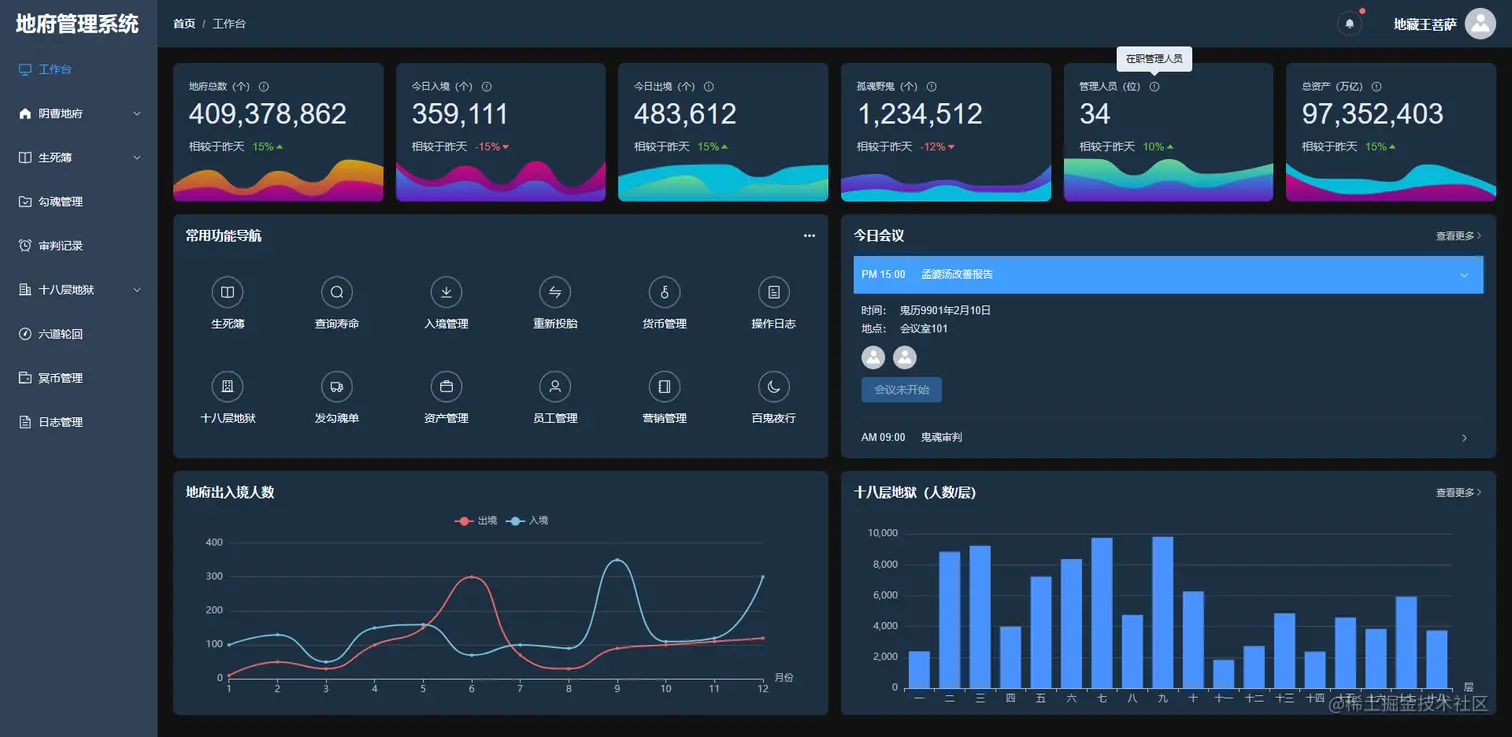The image size is (1512, 737).
Task: Click 查看更多 link in 今日会议
Action: [1459, 236]
